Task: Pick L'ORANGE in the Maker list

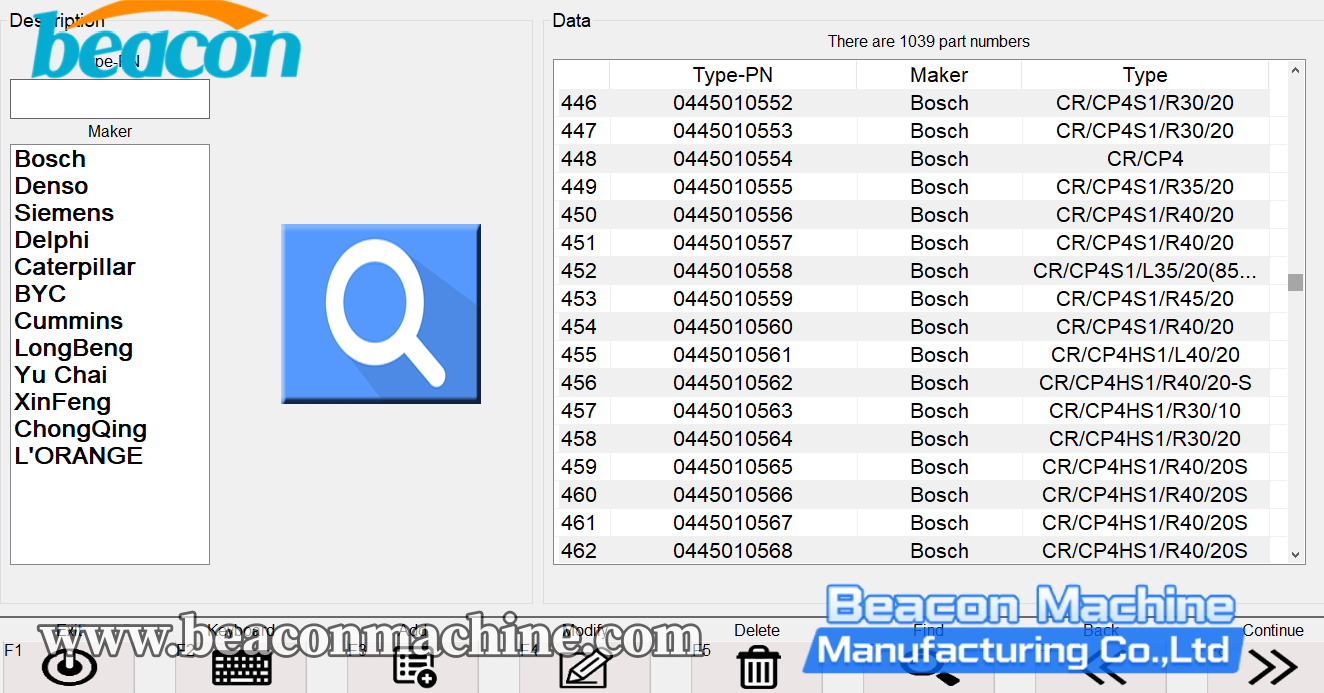Action: point(79,456)
